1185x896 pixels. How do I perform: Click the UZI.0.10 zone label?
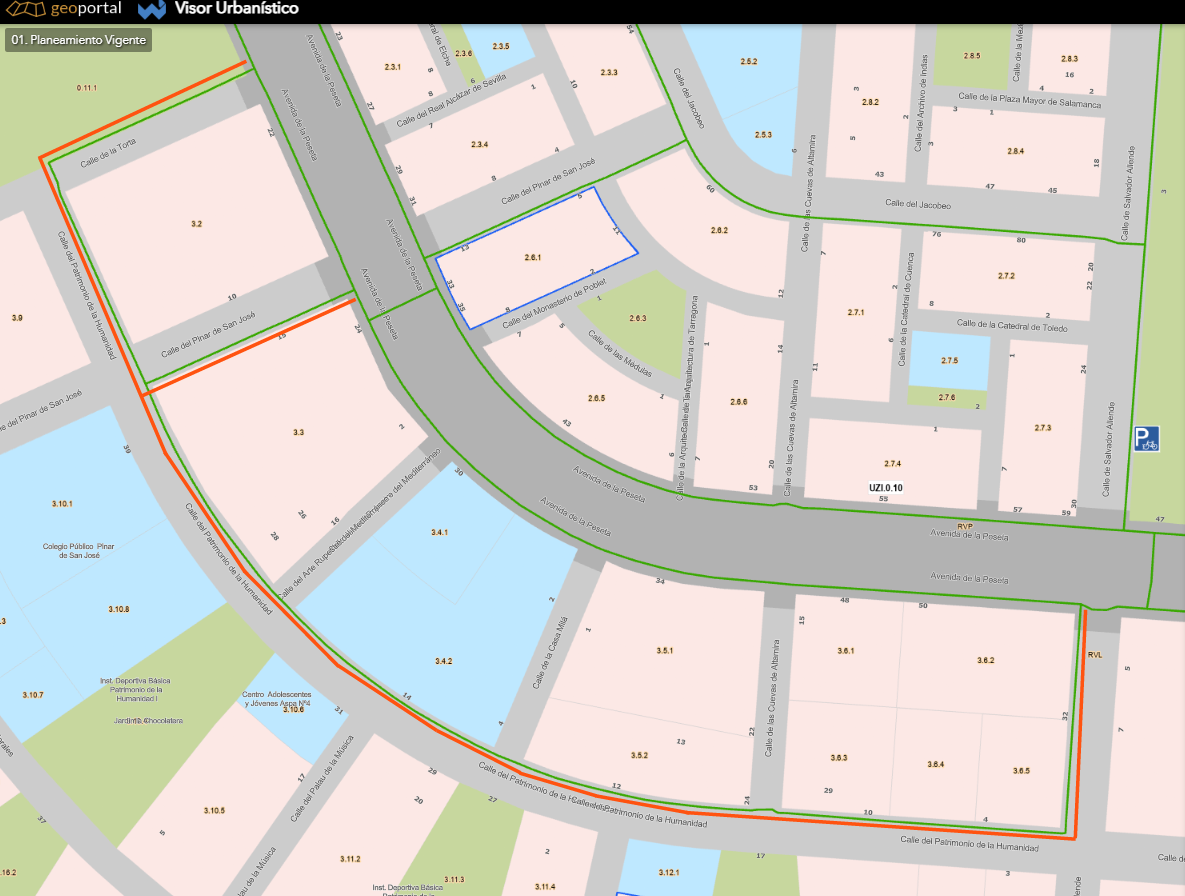point(886,488)
